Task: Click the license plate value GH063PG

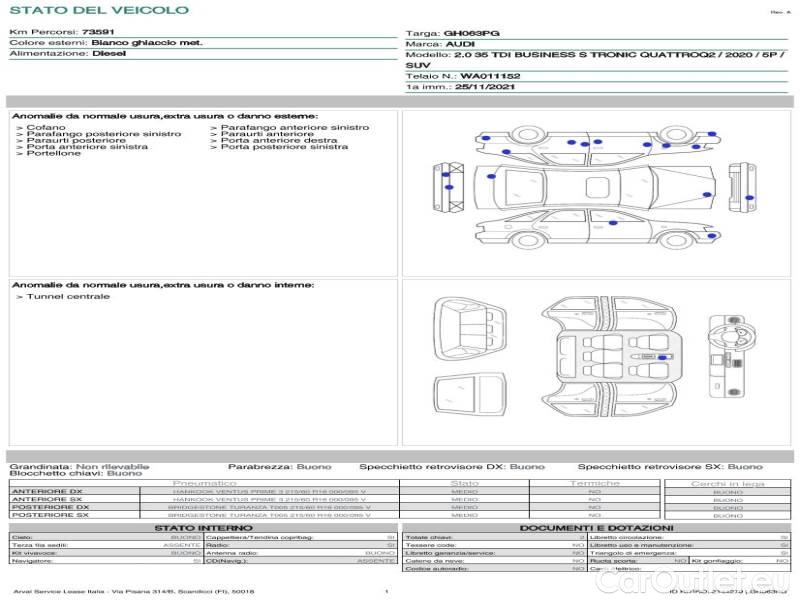Action: (471, 33)
